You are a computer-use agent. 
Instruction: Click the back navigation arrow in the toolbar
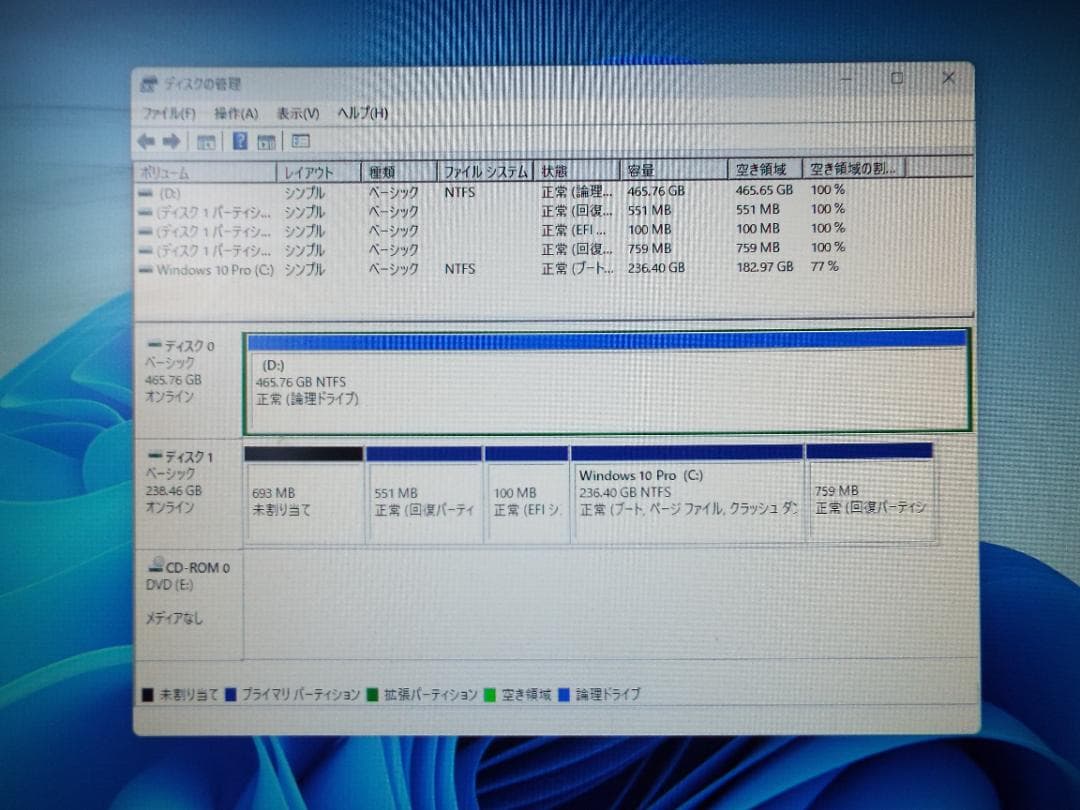click(146, 141)
